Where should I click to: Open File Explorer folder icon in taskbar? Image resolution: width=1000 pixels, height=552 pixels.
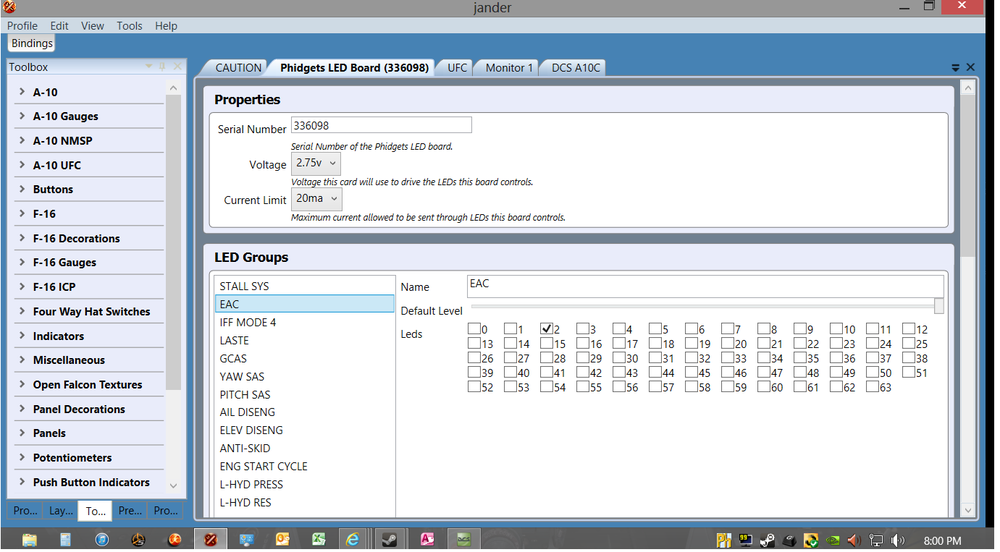click(x=29, y=540)
